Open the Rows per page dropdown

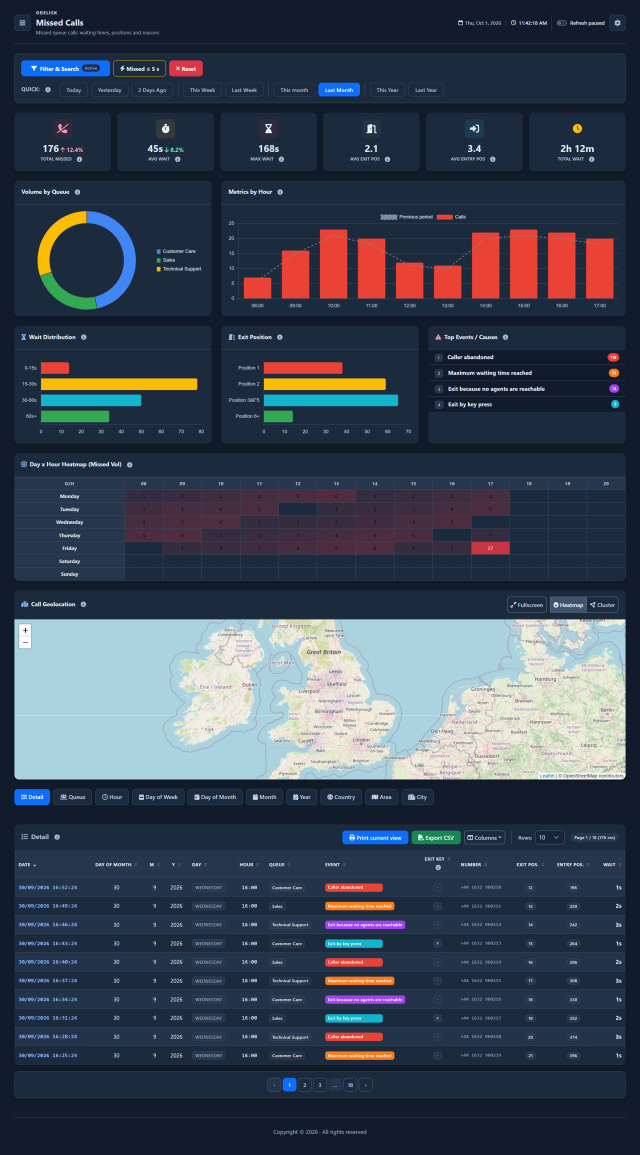point(549,838)
